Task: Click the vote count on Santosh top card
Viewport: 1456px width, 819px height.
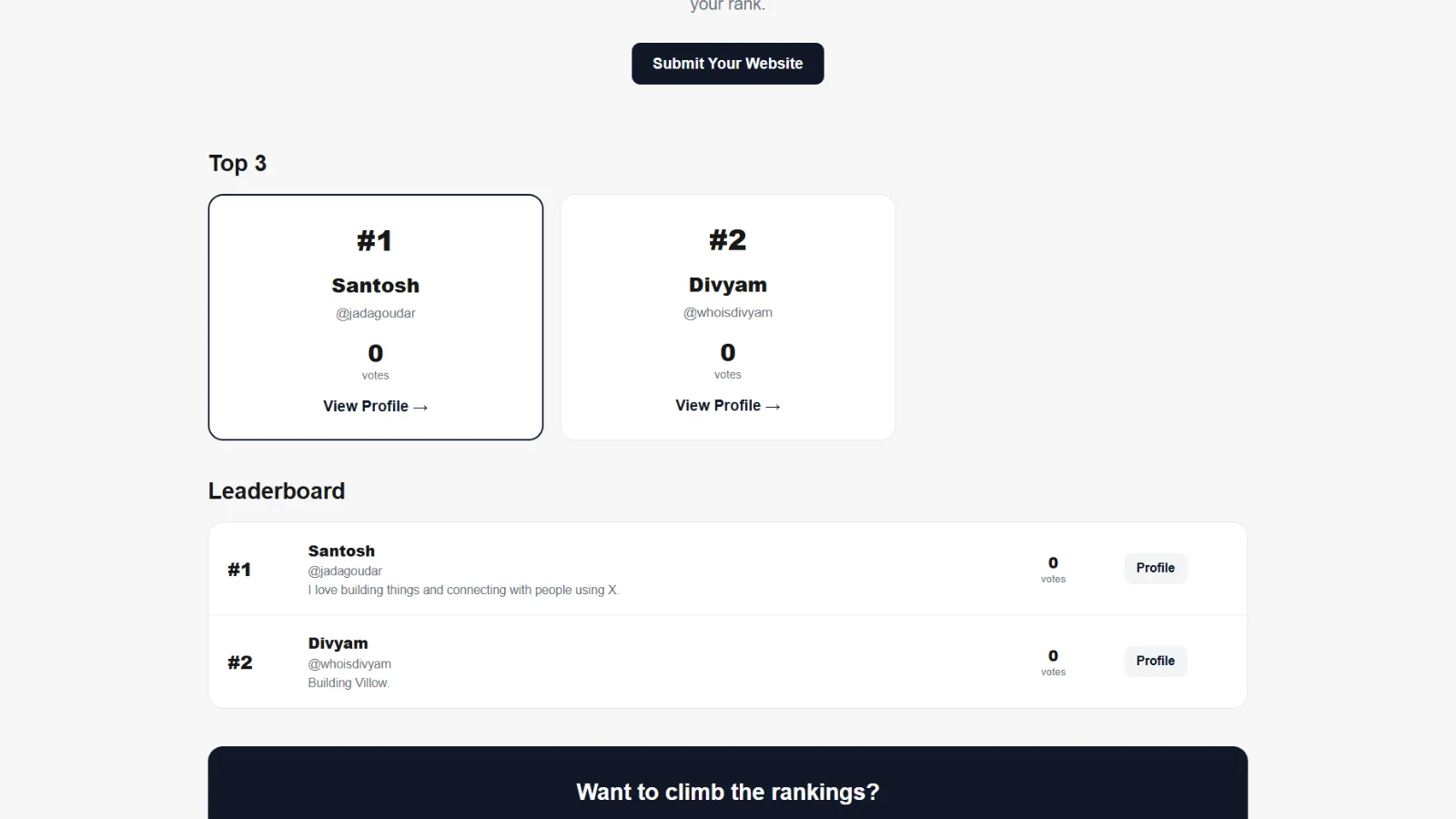Action: (x=376, y=353)
